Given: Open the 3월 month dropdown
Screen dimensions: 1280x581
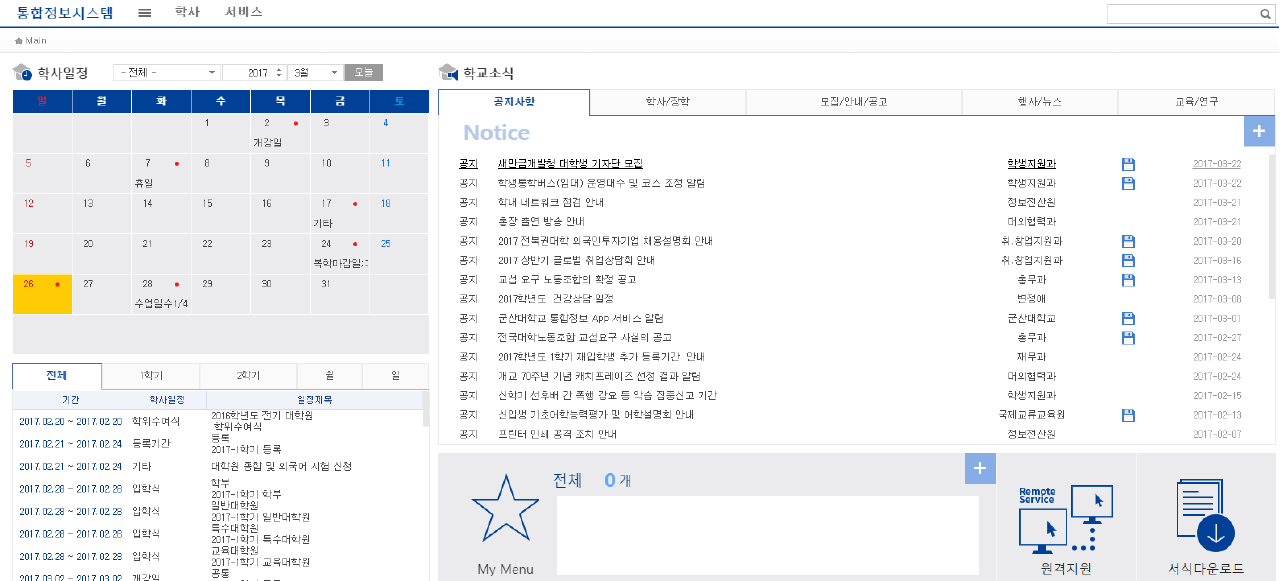Looking at the screenshot, I should 314,71.
